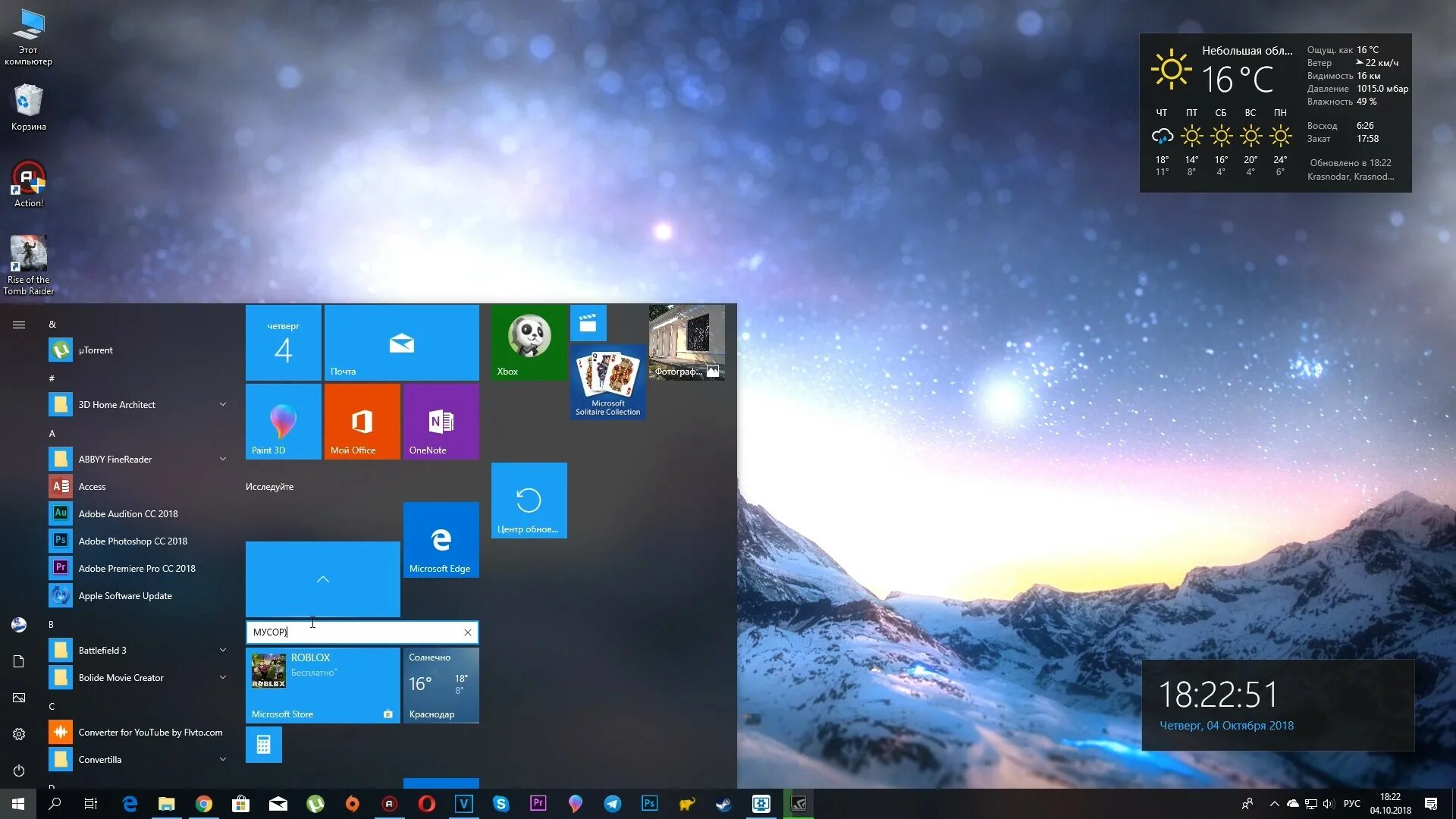The height and width of the screenshot is (819, 1456).
Task: Launch Adobe Photoshop CC 2018 from app list
Action: point(136,541)
